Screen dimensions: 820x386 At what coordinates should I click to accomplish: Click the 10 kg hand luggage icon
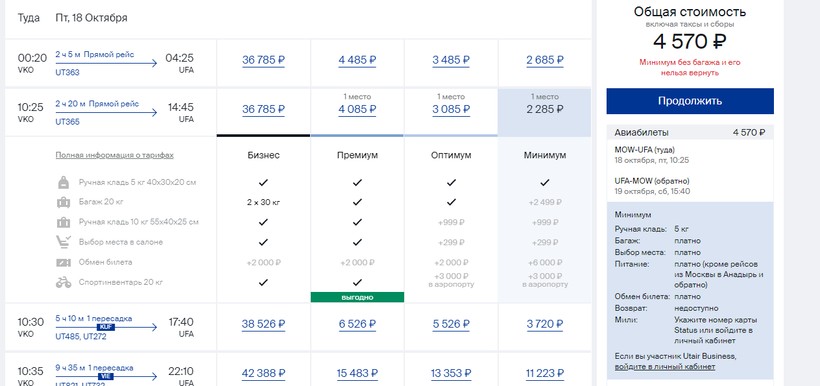click(x=63, y=222)
